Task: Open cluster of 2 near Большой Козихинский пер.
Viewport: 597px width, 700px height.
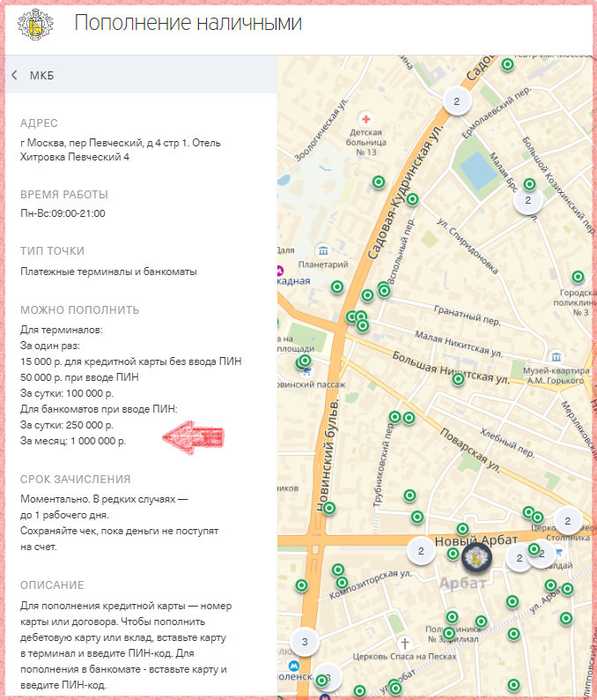Action: click(528, 200)
